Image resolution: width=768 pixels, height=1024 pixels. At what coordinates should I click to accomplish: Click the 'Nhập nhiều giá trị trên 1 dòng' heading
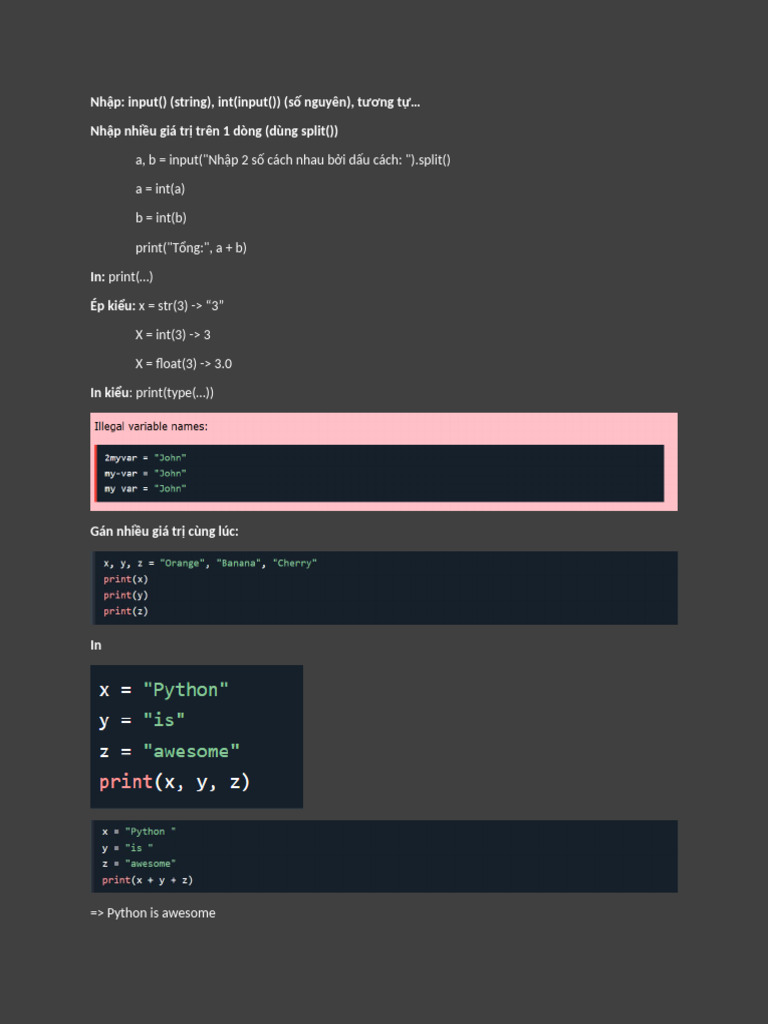tap(214, 131)
